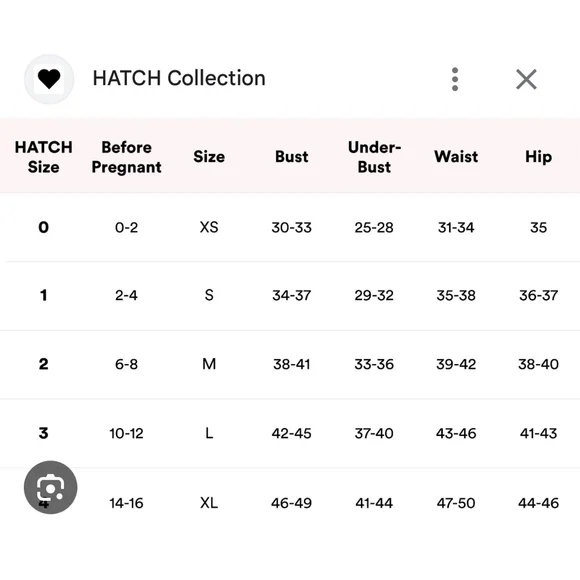Viewport: 580px width, 580px height.
Task: Select the Hip column header
Action: tap(539, 157)
